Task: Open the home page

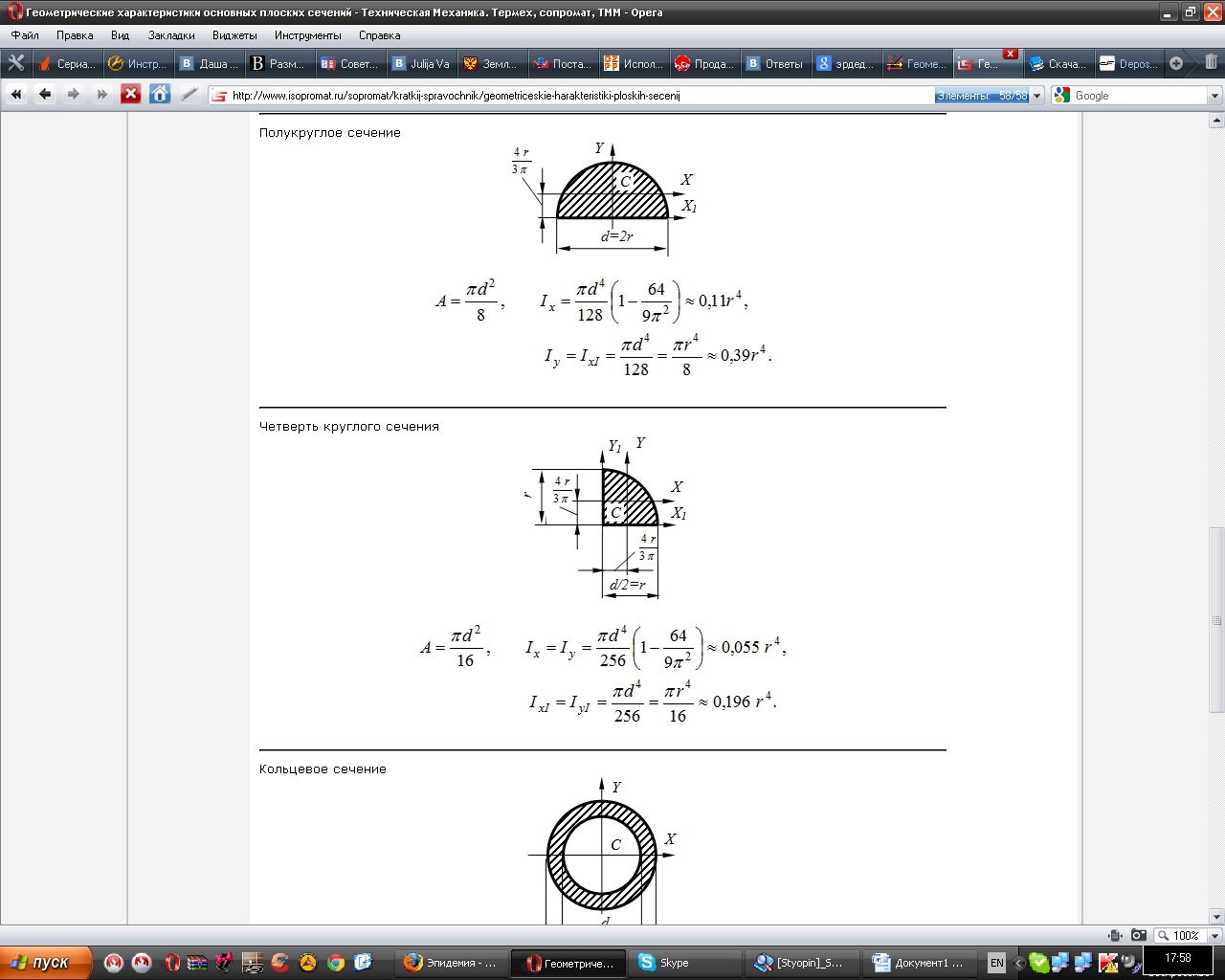Action: point(160,94)
